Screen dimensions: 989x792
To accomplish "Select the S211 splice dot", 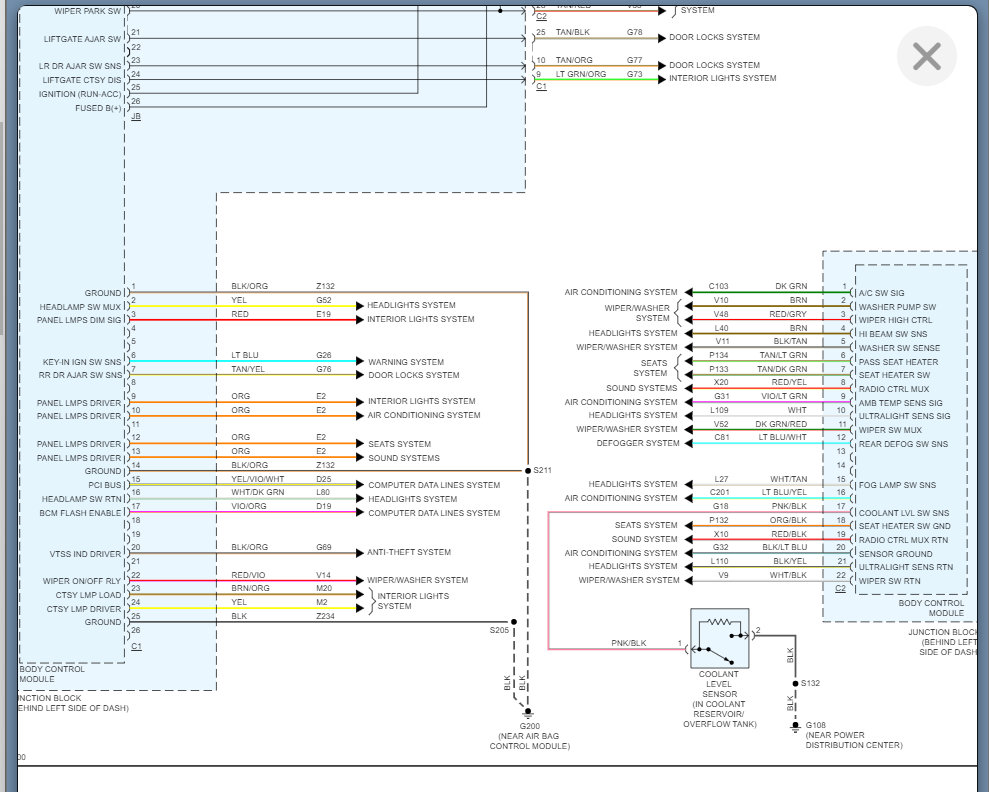I will point(528,470).
